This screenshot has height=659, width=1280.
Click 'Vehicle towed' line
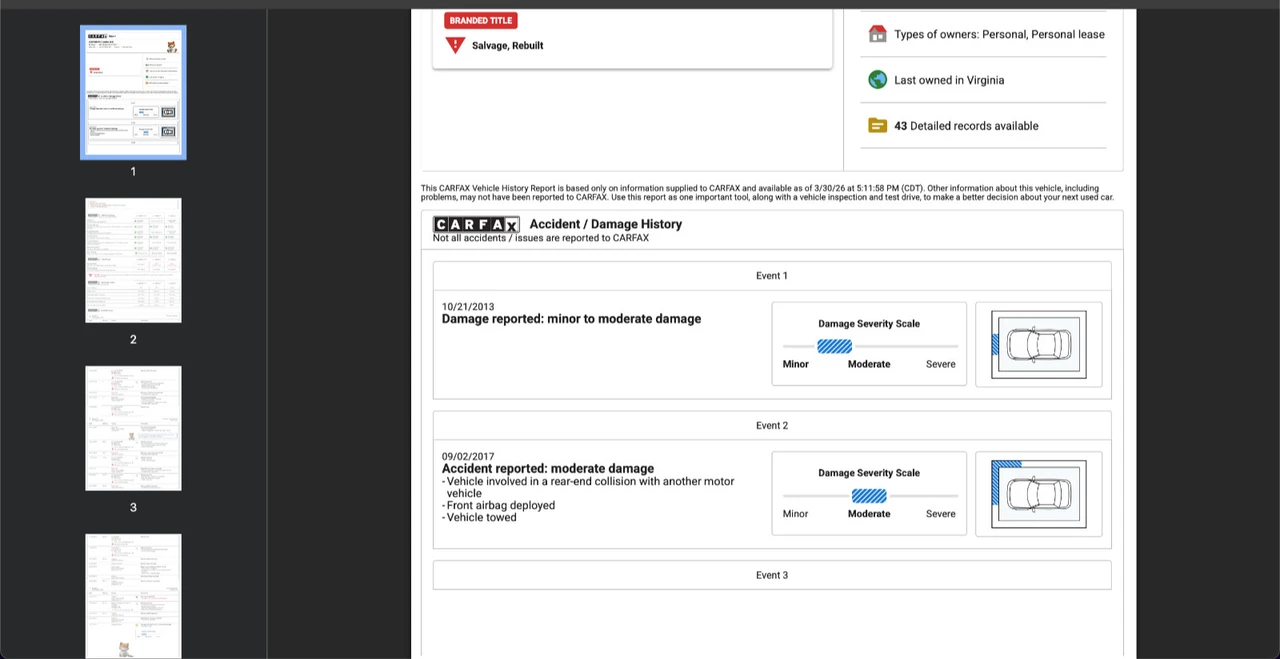(480, 517)
